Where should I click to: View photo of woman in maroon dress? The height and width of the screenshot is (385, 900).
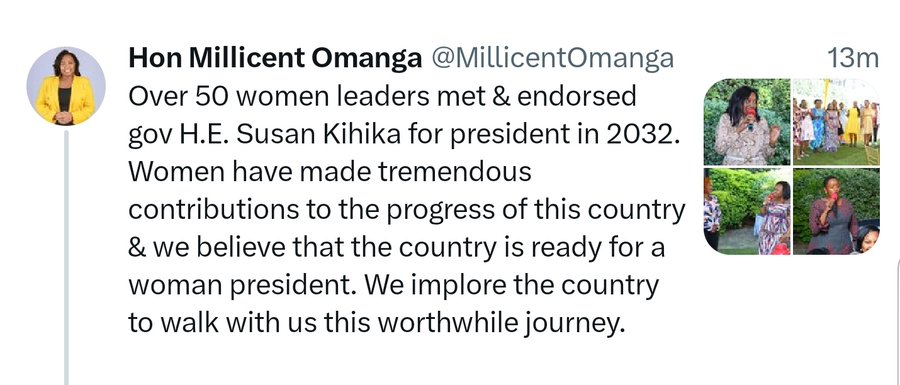pyautogui.click(x=836, y=211)
